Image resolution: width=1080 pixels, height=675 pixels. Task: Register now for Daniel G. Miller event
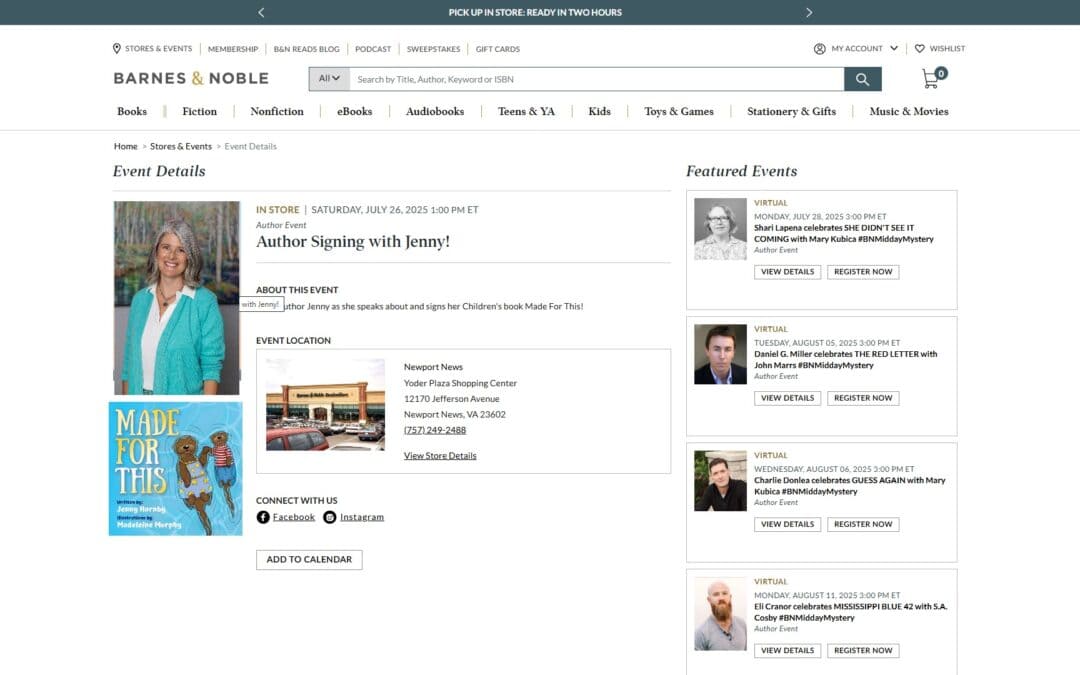click(x=863, y=398)
